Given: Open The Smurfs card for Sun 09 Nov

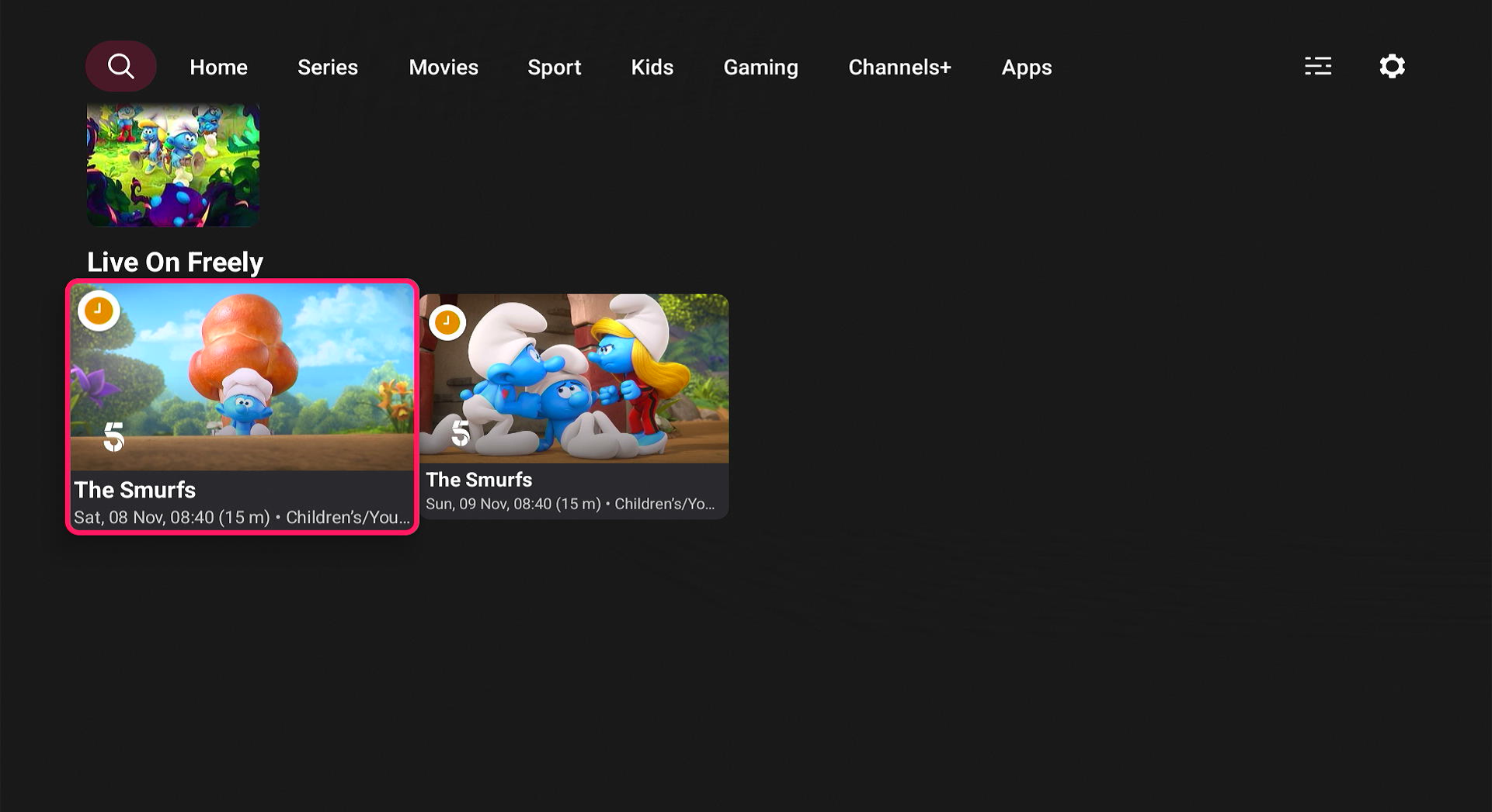Looking at the screenshot, I should pos(574,405).
